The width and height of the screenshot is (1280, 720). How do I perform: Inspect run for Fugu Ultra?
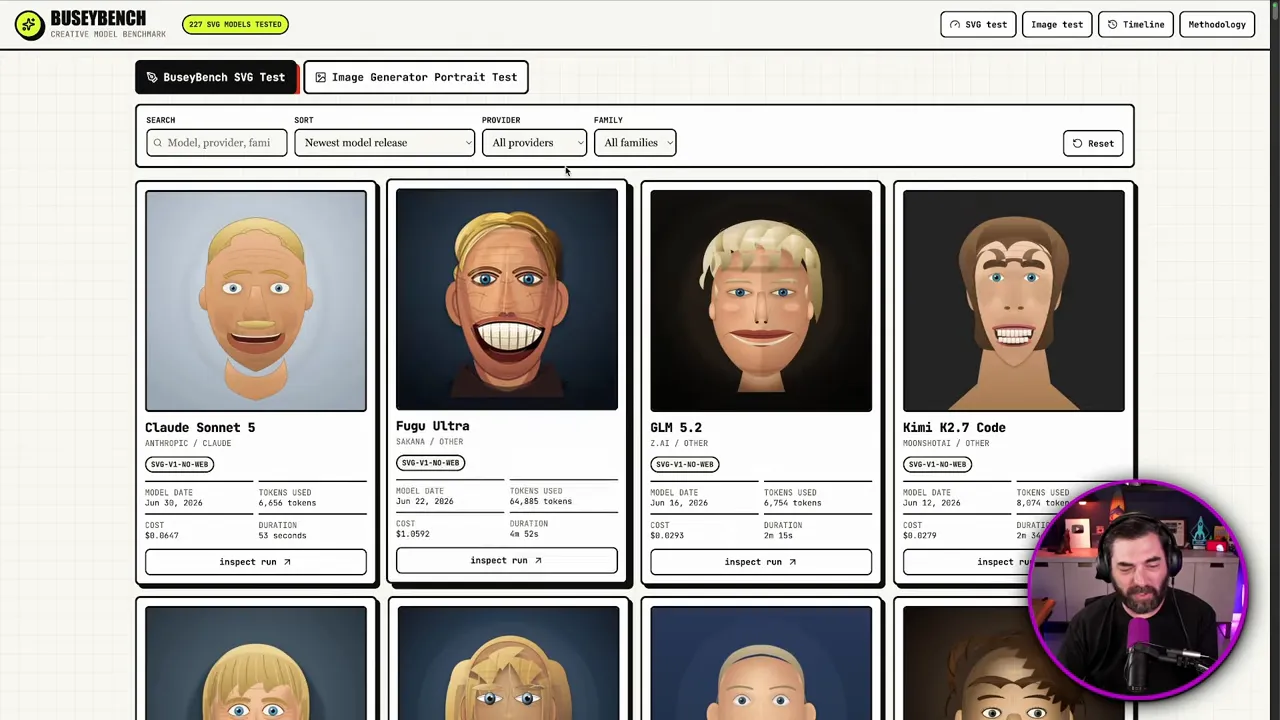[506, 560]
